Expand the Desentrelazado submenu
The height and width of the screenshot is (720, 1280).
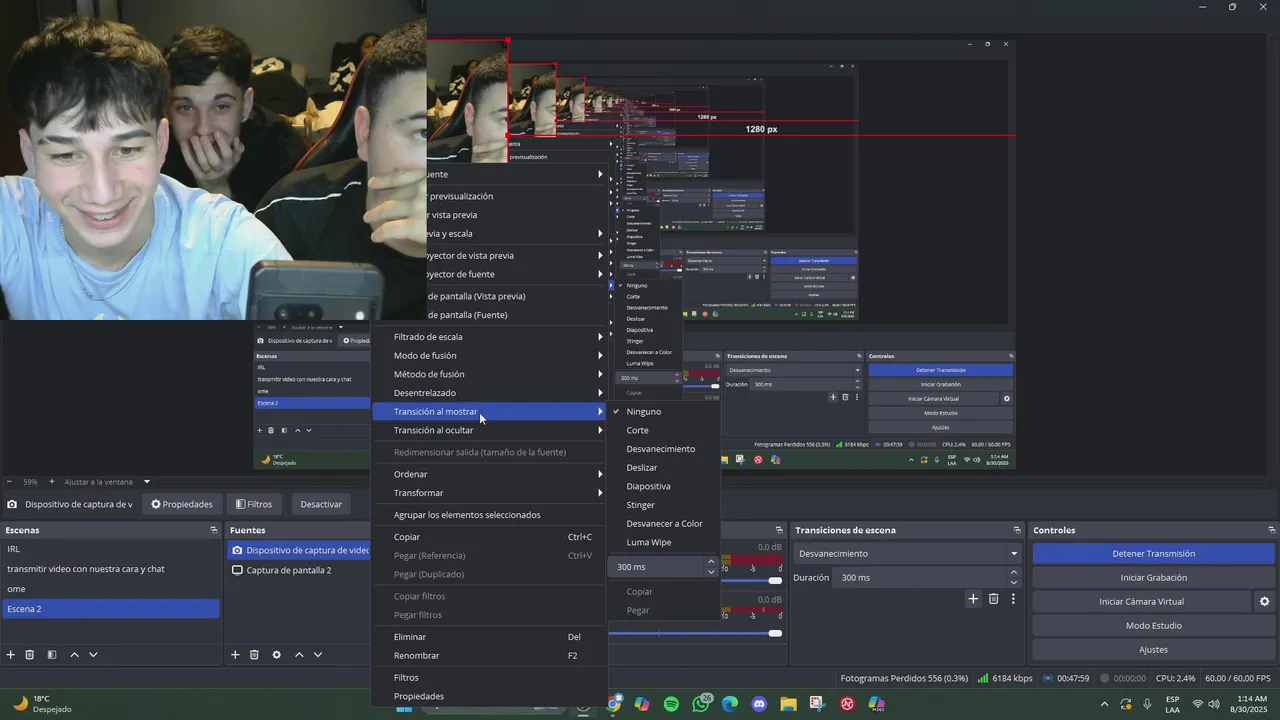point(489,393)
